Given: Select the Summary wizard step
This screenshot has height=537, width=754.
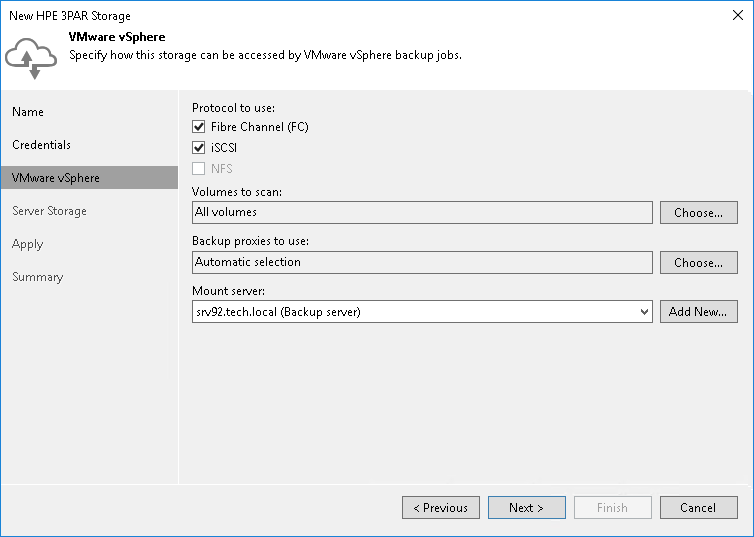Looking at the screenshot, I should 38,277.
